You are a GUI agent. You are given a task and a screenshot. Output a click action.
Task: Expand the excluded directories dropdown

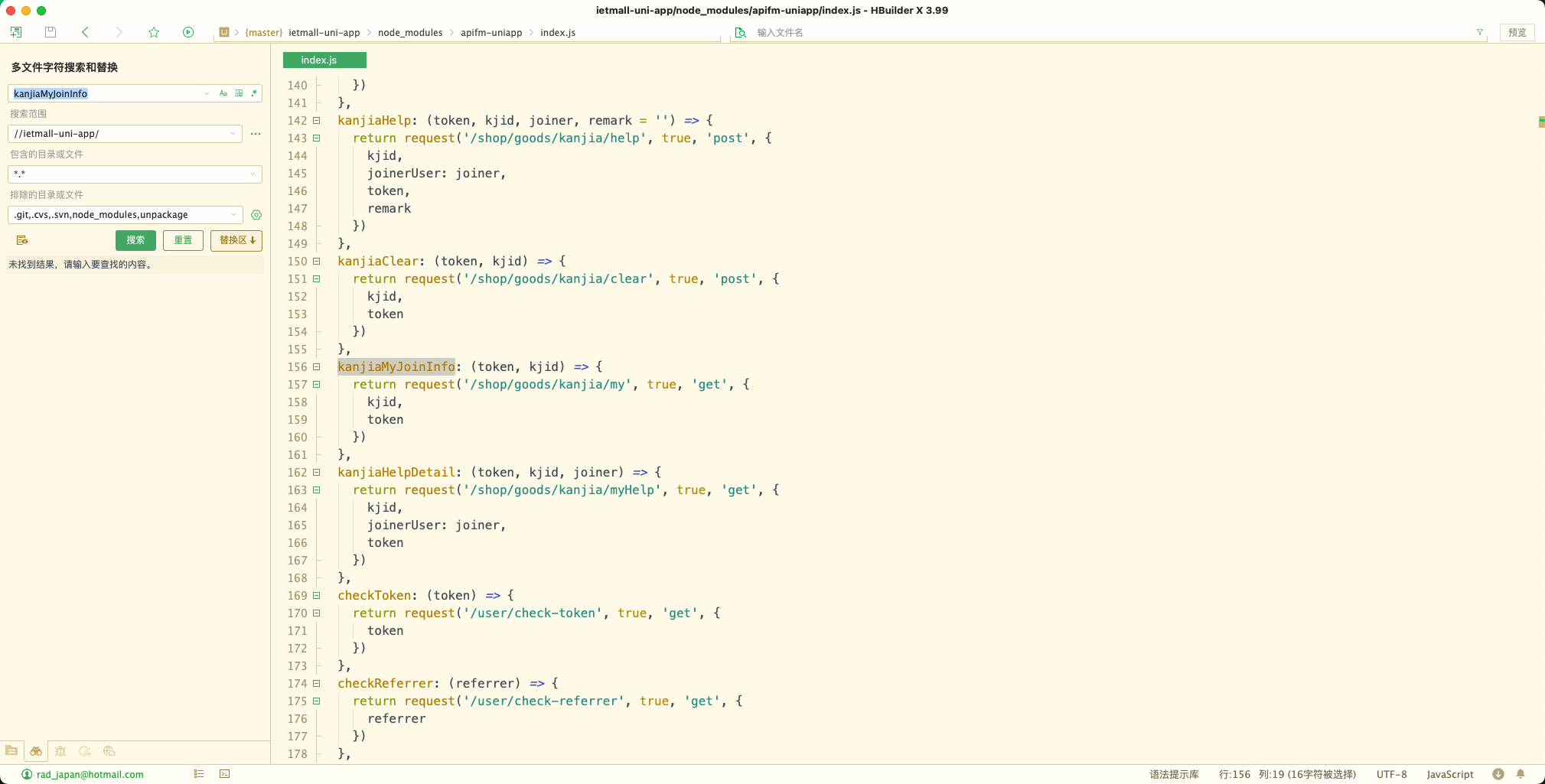point(233,215)
